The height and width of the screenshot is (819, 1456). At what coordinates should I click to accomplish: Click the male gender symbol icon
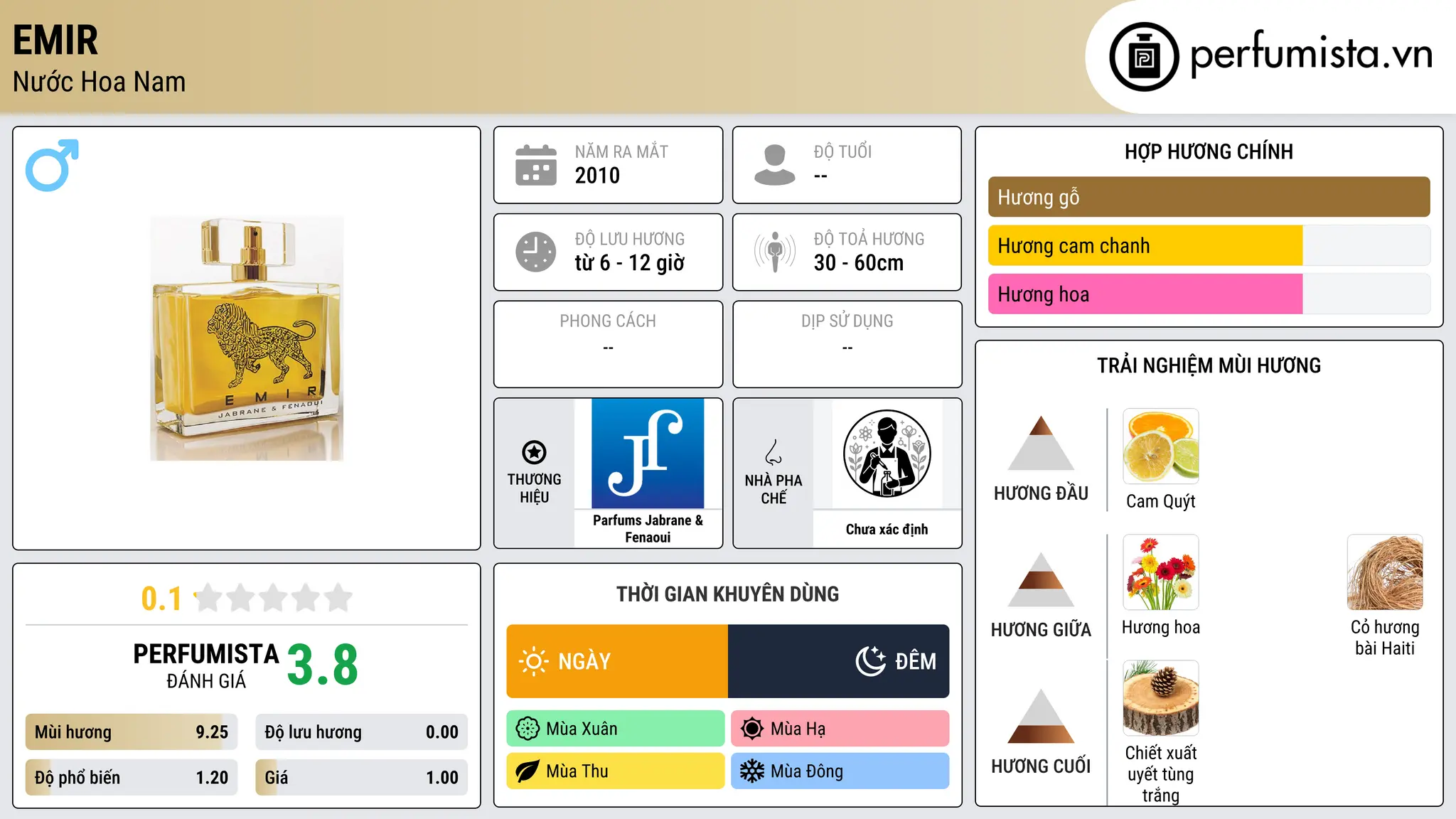coord(52,165)
